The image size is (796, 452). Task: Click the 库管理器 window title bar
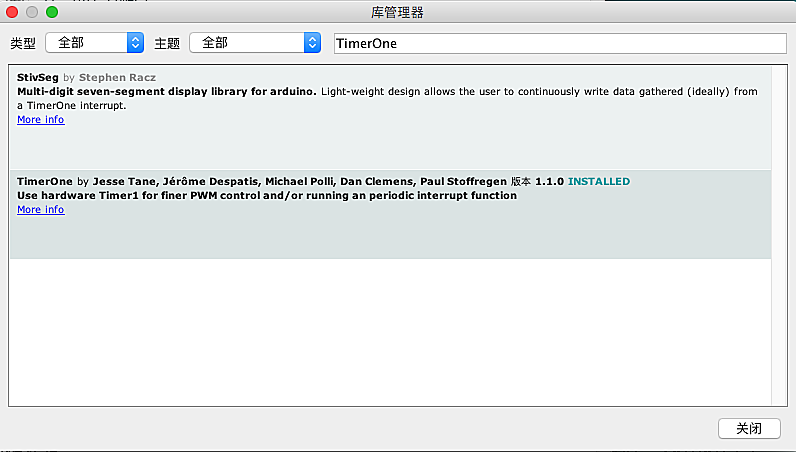(x=398, y=12)
